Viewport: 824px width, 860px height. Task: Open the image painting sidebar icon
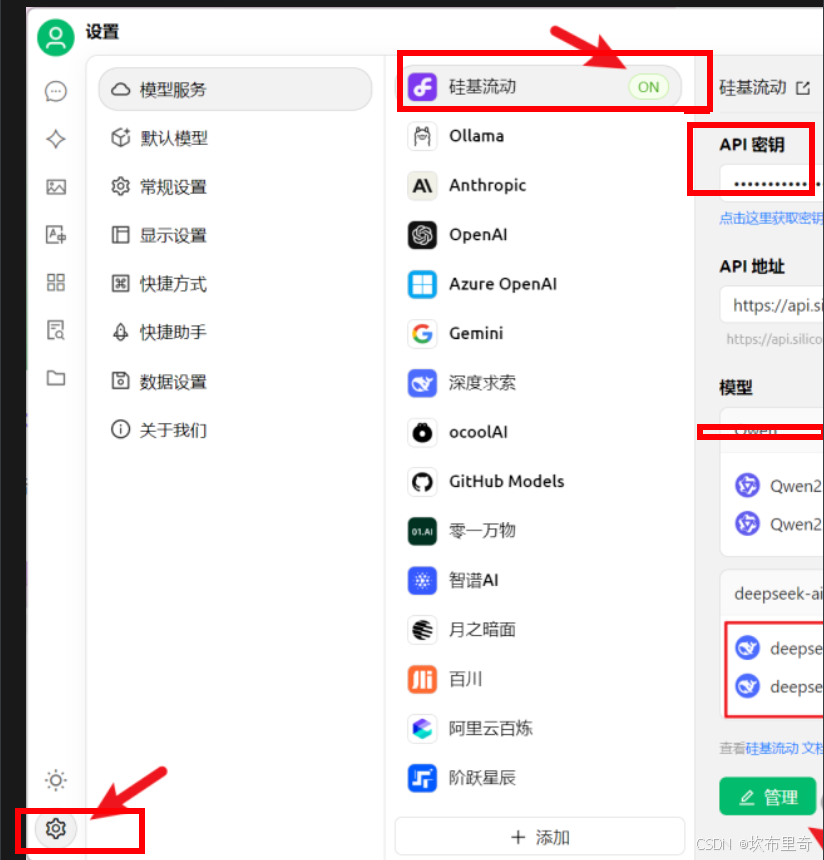(55, 187)
